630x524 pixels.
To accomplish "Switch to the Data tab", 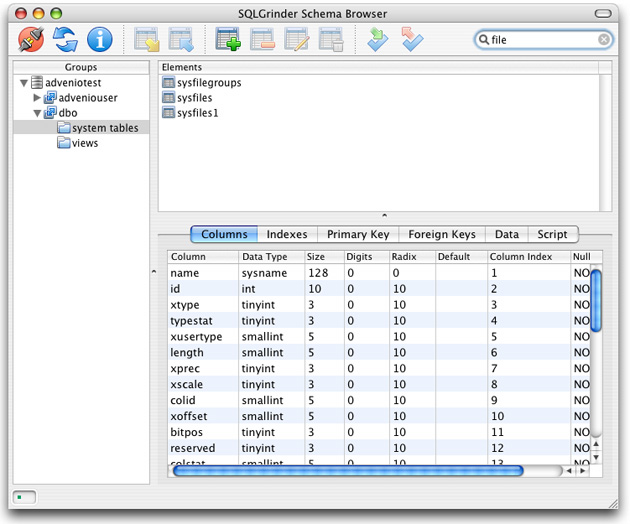I will point(507,234).
